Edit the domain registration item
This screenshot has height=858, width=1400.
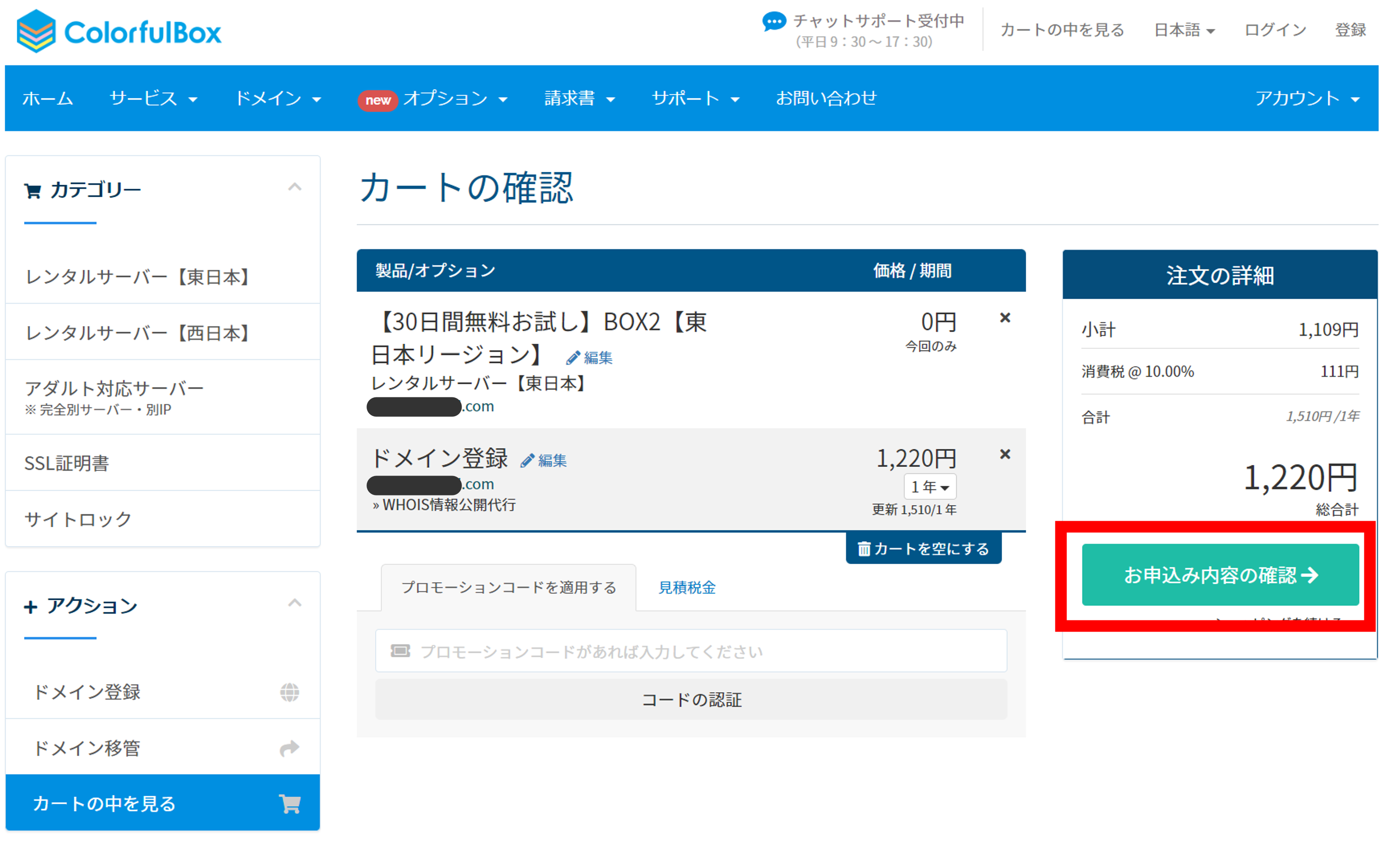click(543, 460)
